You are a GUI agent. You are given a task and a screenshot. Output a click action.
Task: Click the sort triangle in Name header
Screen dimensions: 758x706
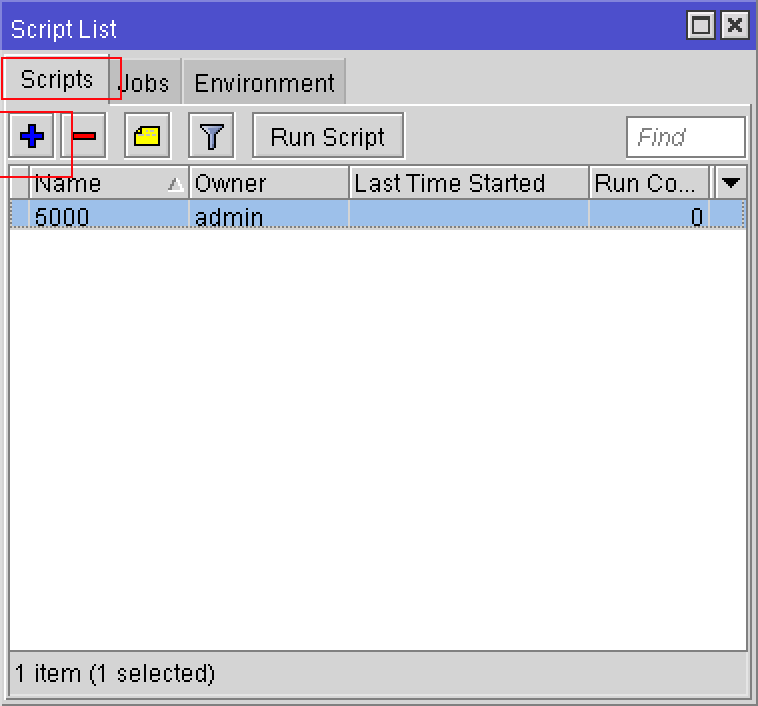[x=175, y=184]
